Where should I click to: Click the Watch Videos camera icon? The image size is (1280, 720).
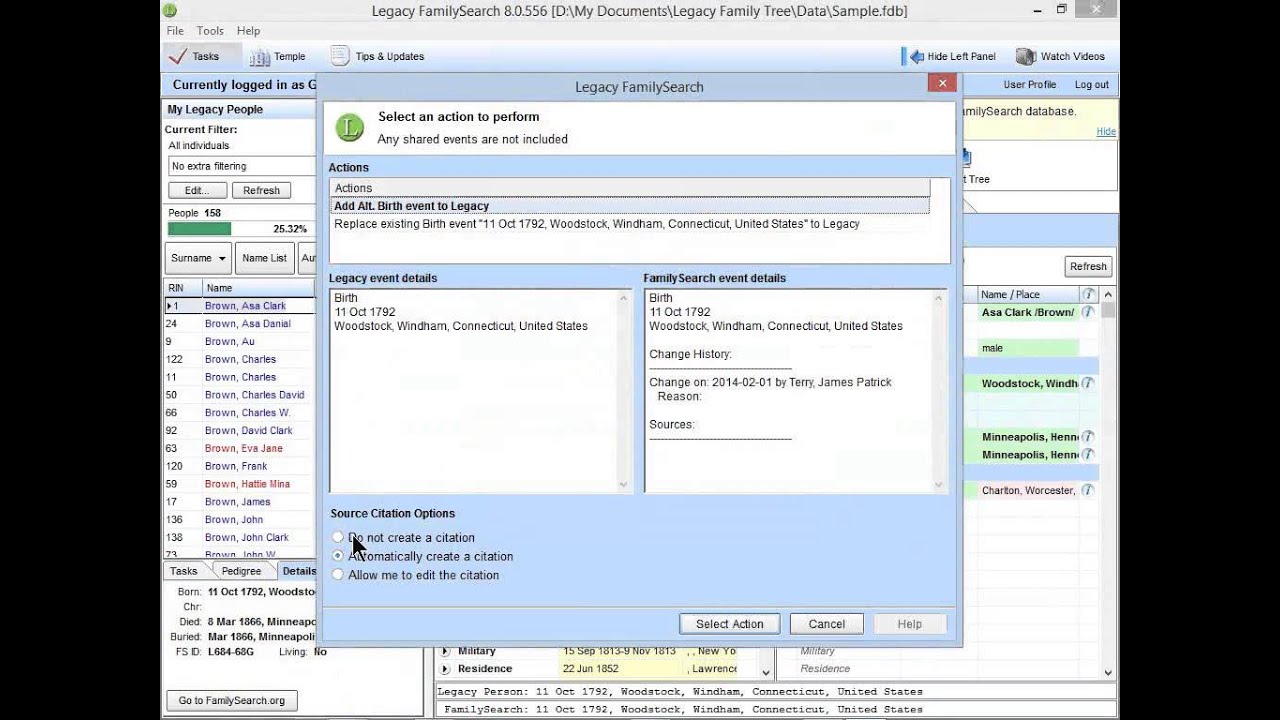[x=1025, y=57]
